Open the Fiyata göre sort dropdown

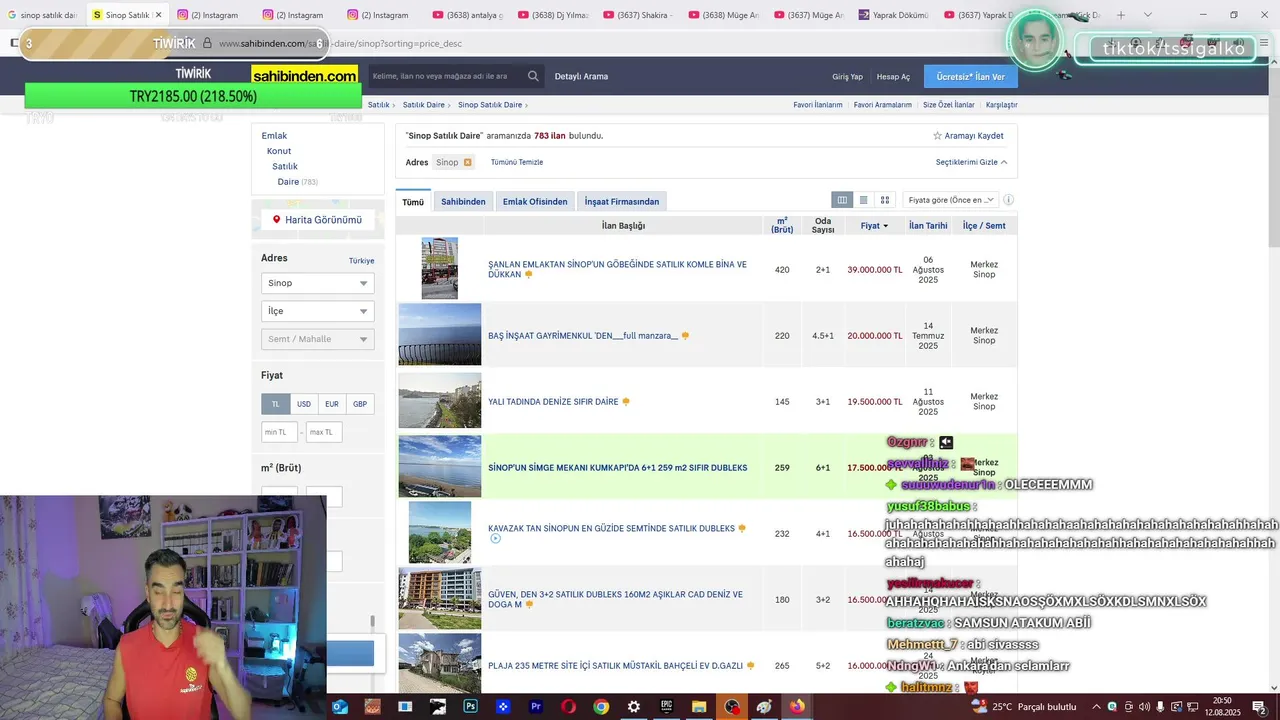[x=950, y=200]
